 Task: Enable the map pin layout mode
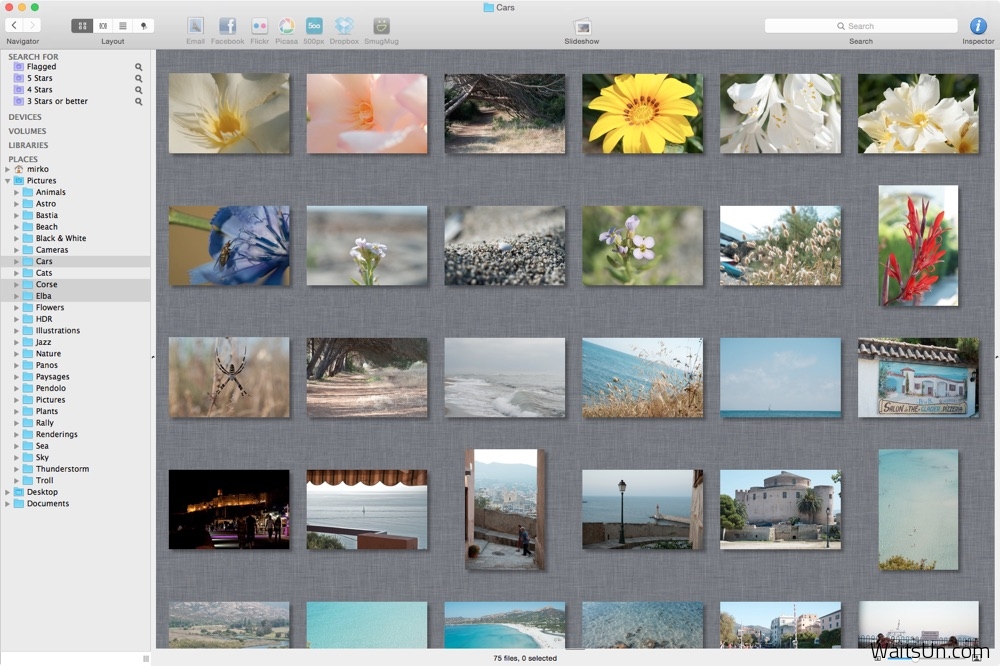coord(141,26)
